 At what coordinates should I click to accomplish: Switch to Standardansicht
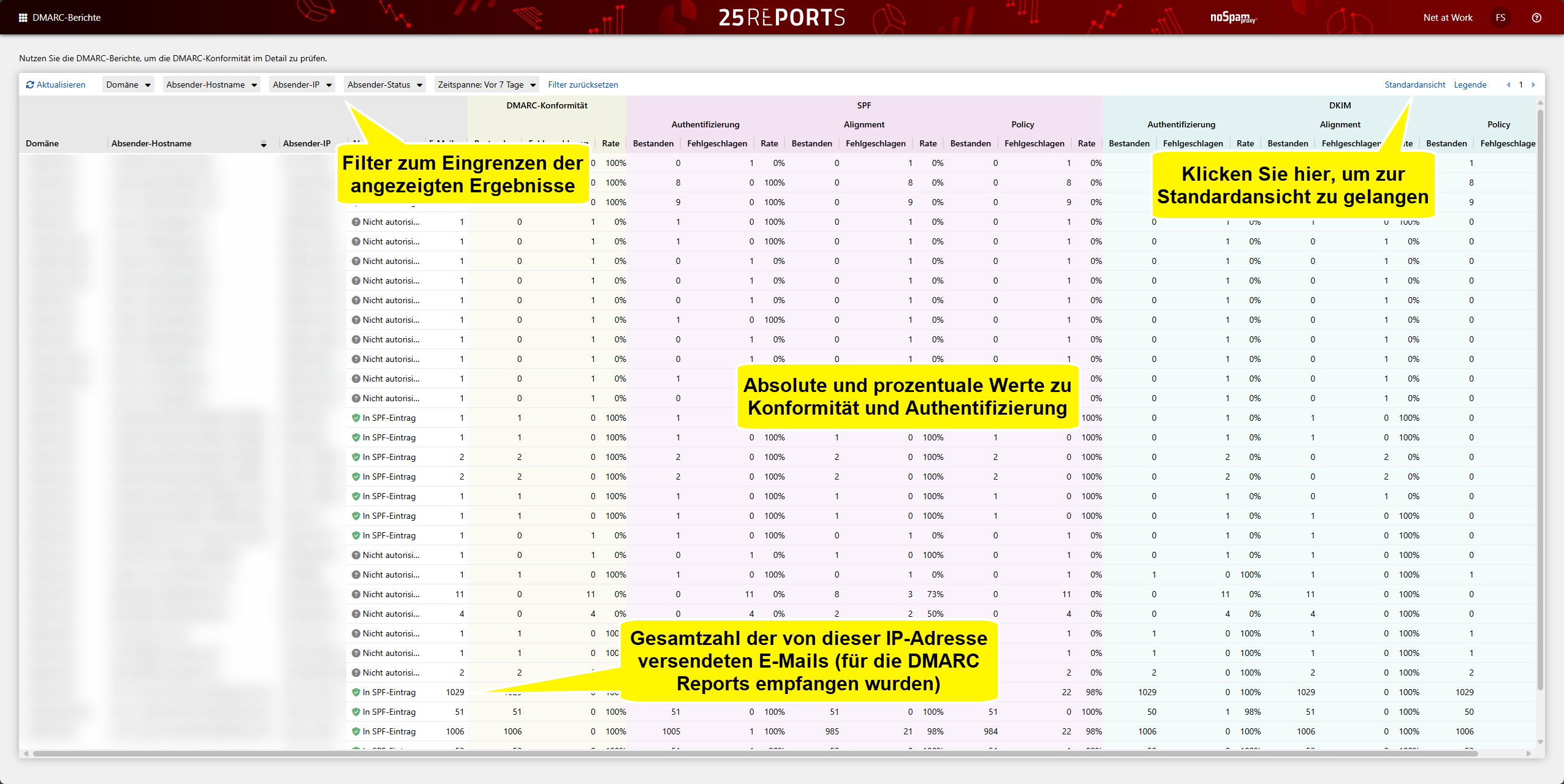click(1414, 85)
